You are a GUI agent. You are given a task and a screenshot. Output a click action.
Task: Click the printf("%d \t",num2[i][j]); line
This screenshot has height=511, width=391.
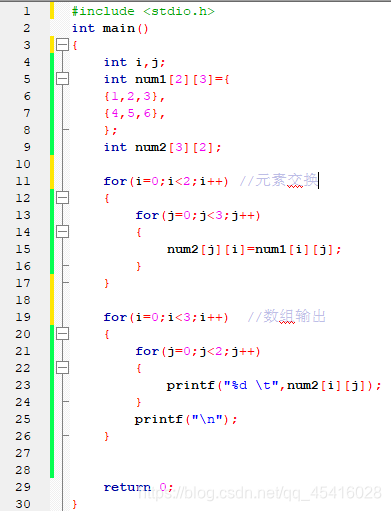tap(274, 385)
